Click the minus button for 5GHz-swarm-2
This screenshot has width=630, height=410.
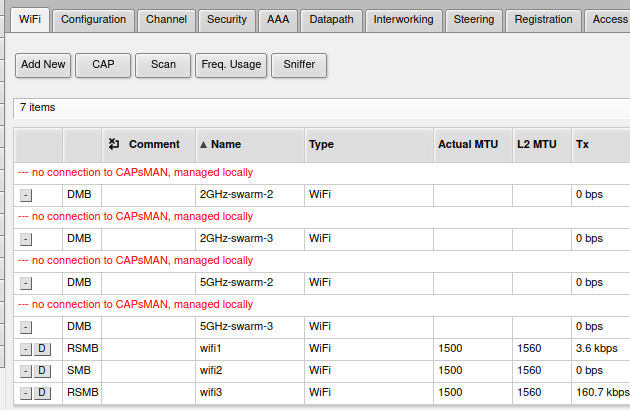pyautogui.click(x=26, y=283)
